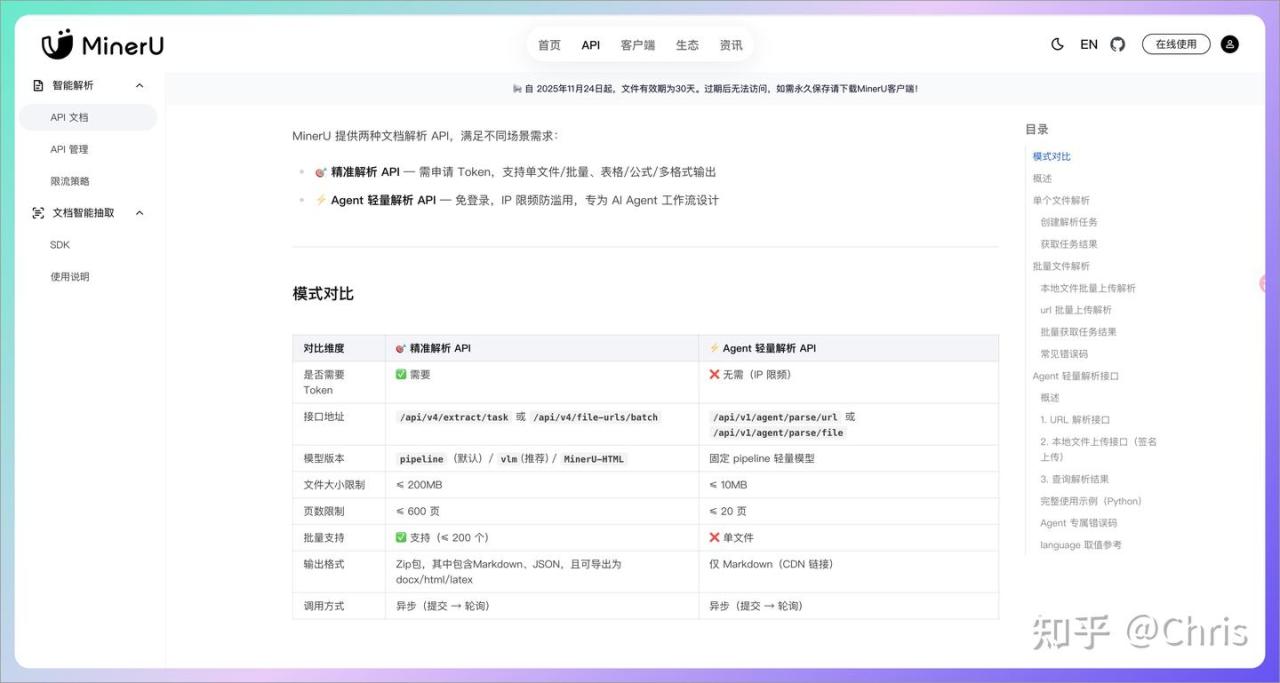Select API 管理 in sidebar

69,149
